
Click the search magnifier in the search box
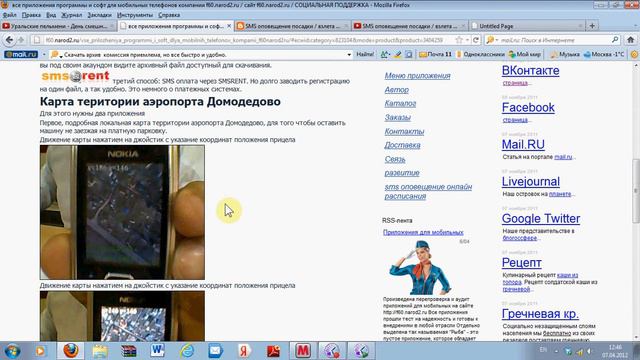(615, 40)
